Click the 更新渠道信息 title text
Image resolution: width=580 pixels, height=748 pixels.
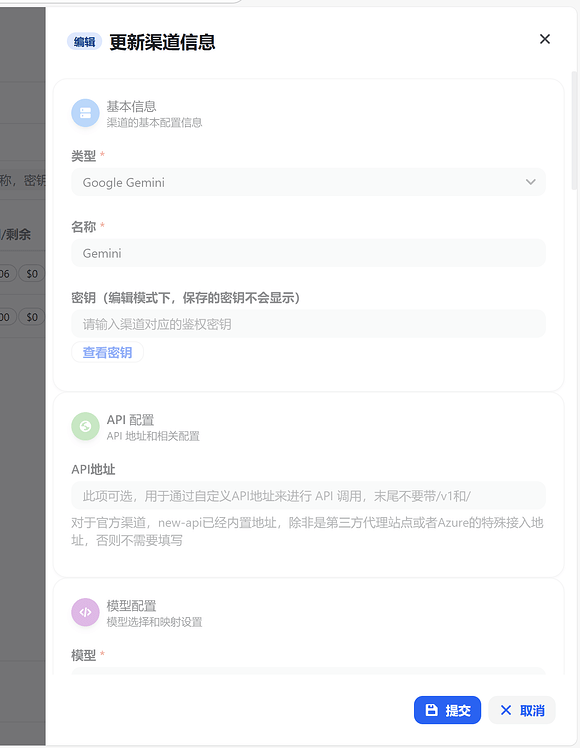click(162, 42)
